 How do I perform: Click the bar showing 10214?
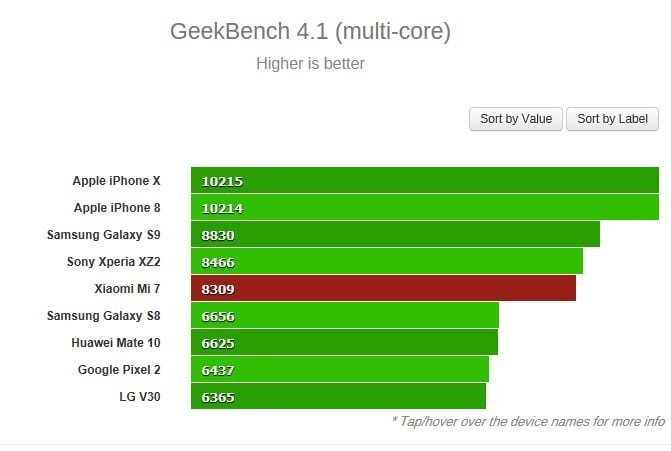[425, 207]
